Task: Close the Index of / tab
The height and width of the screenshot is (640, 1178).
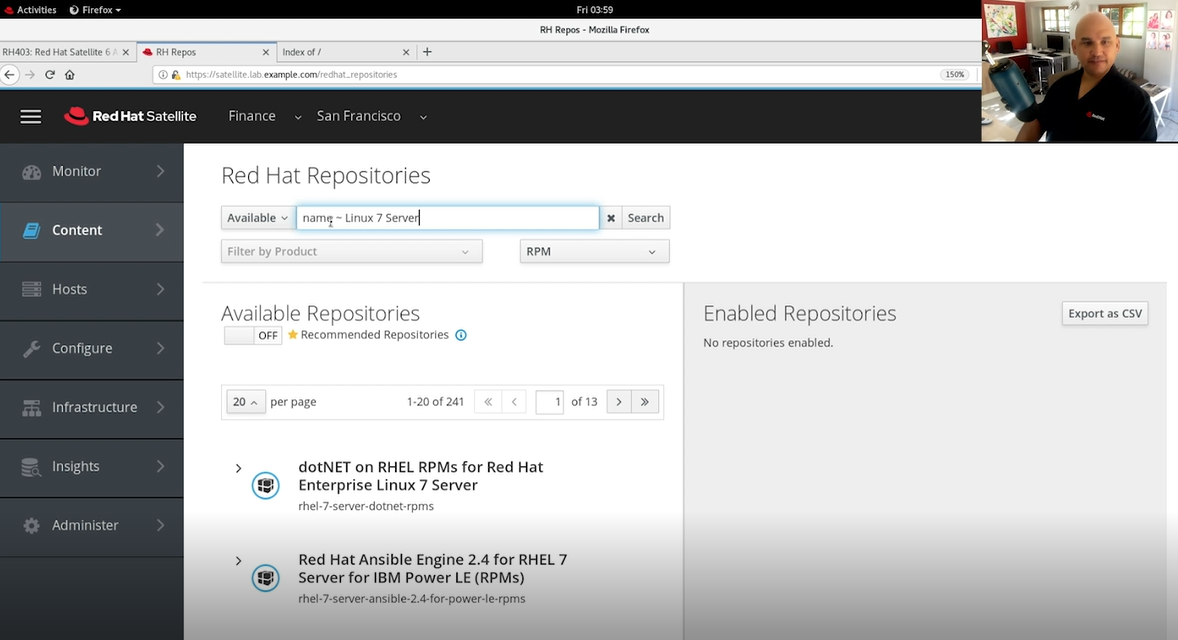Action: (x=406, y=52)
